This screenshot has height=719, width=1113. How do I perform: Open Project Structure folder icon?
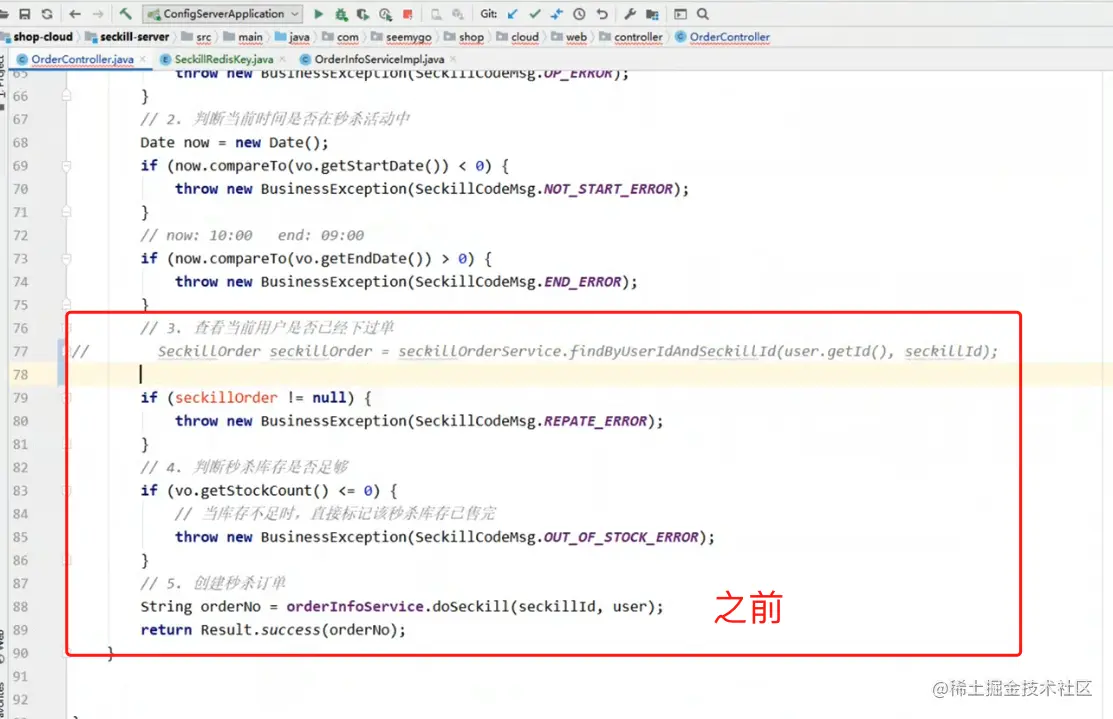(652, 13)
